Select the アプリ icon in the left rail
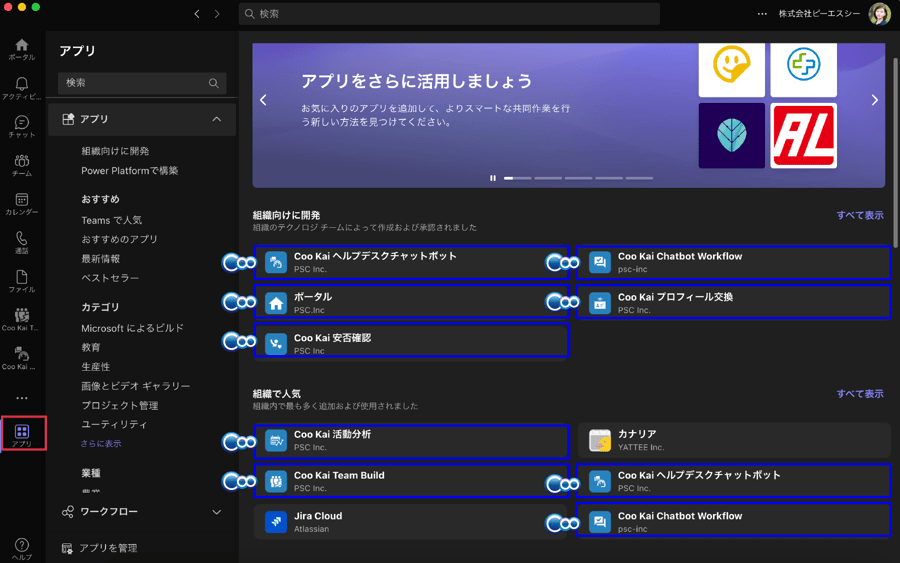The width and height of the screenshot is (900, 563). [x=22, y=434]
